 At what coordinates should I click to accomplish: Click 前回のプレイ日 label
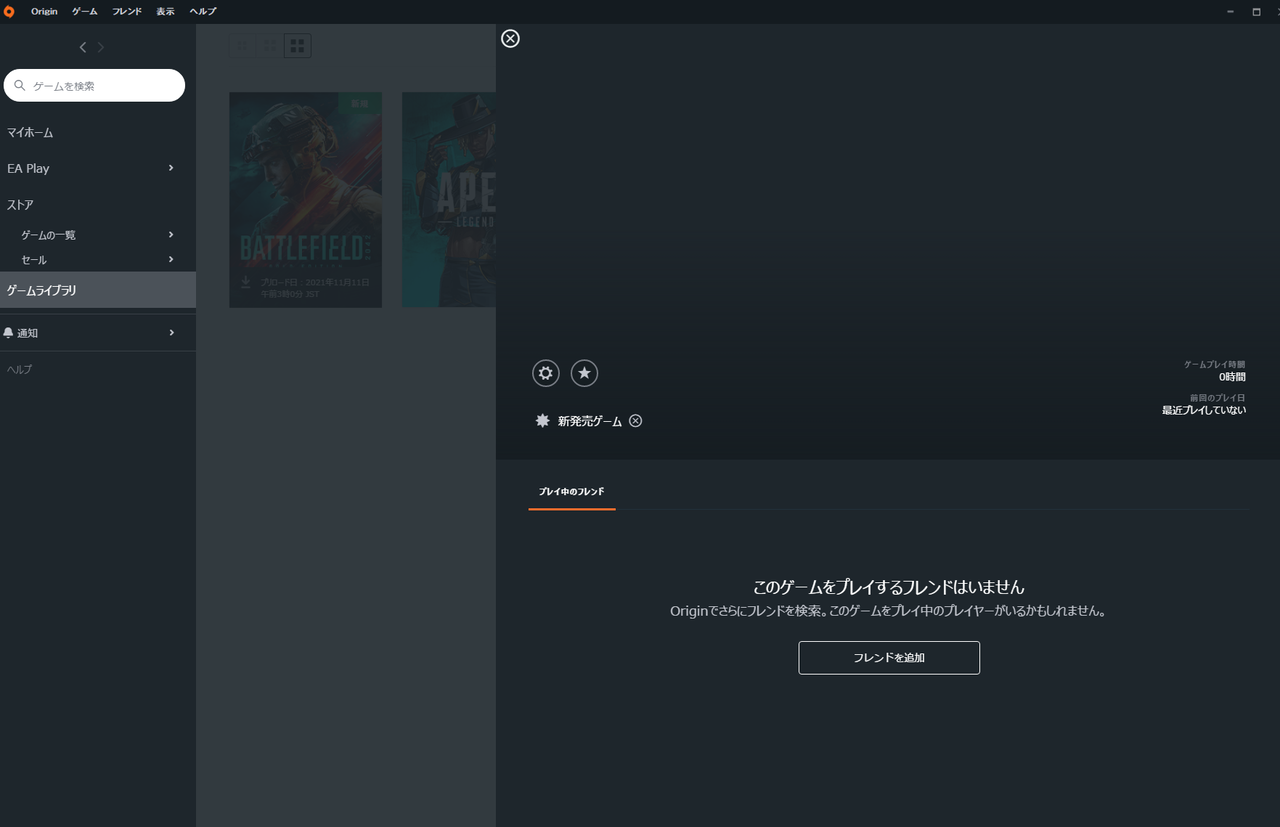pyautogui.click(x=1218, y=398)
